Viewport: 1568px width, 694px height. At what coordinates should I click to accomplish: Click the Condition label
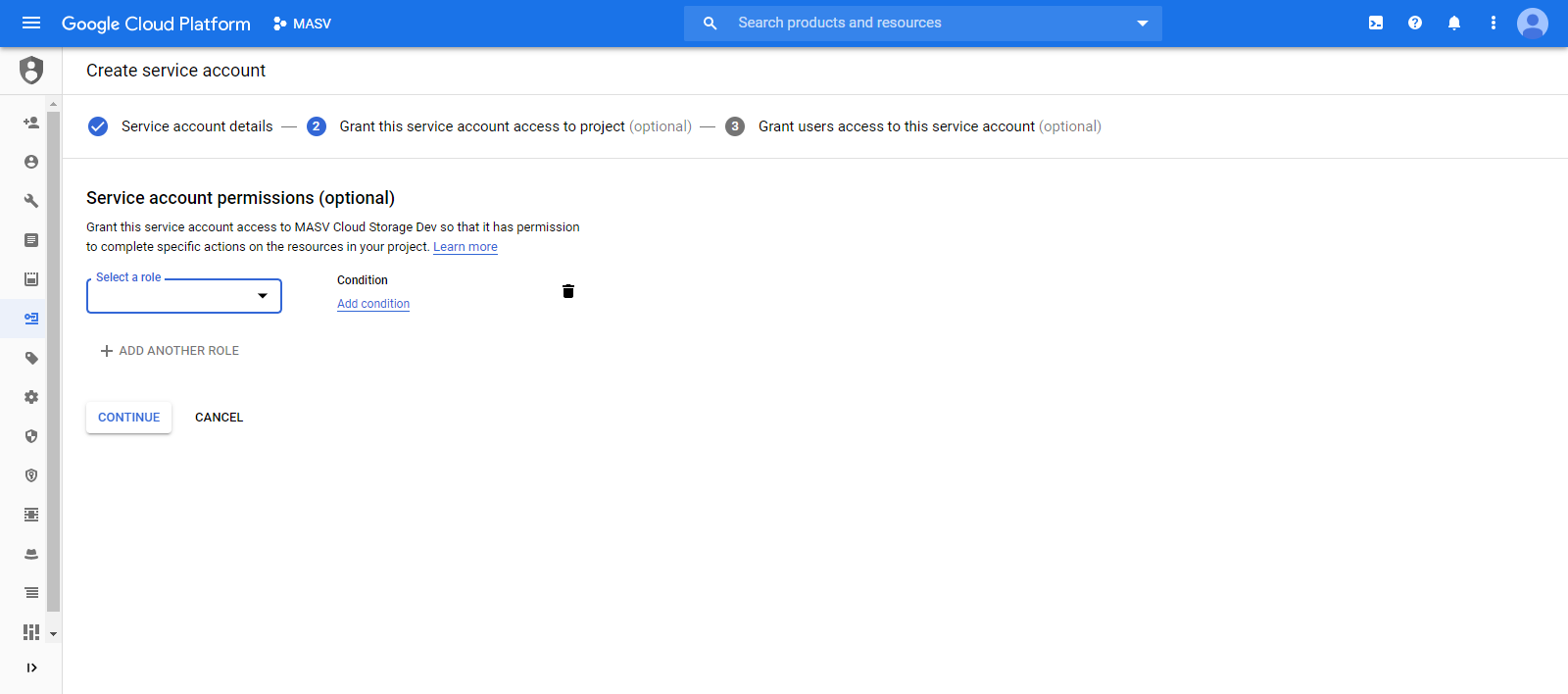363,280
